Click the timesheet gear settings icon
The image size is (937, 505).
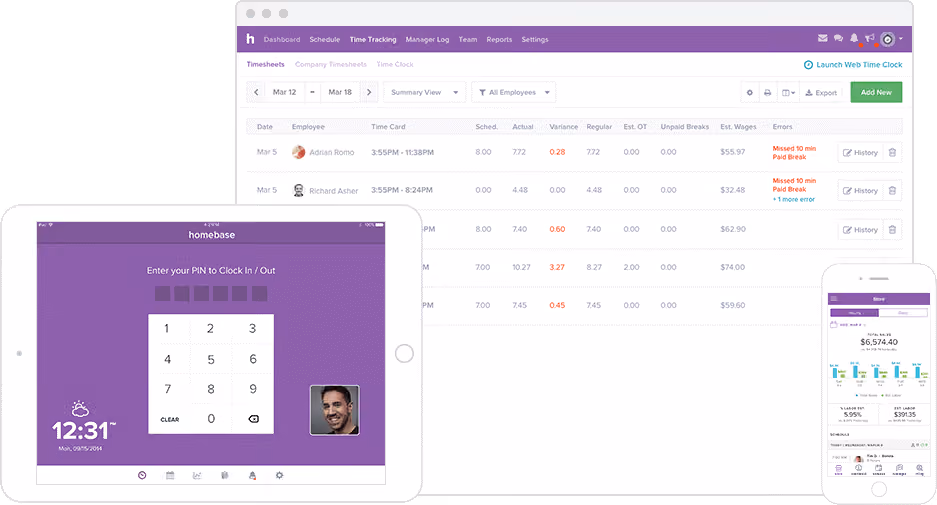coord(749,93)
